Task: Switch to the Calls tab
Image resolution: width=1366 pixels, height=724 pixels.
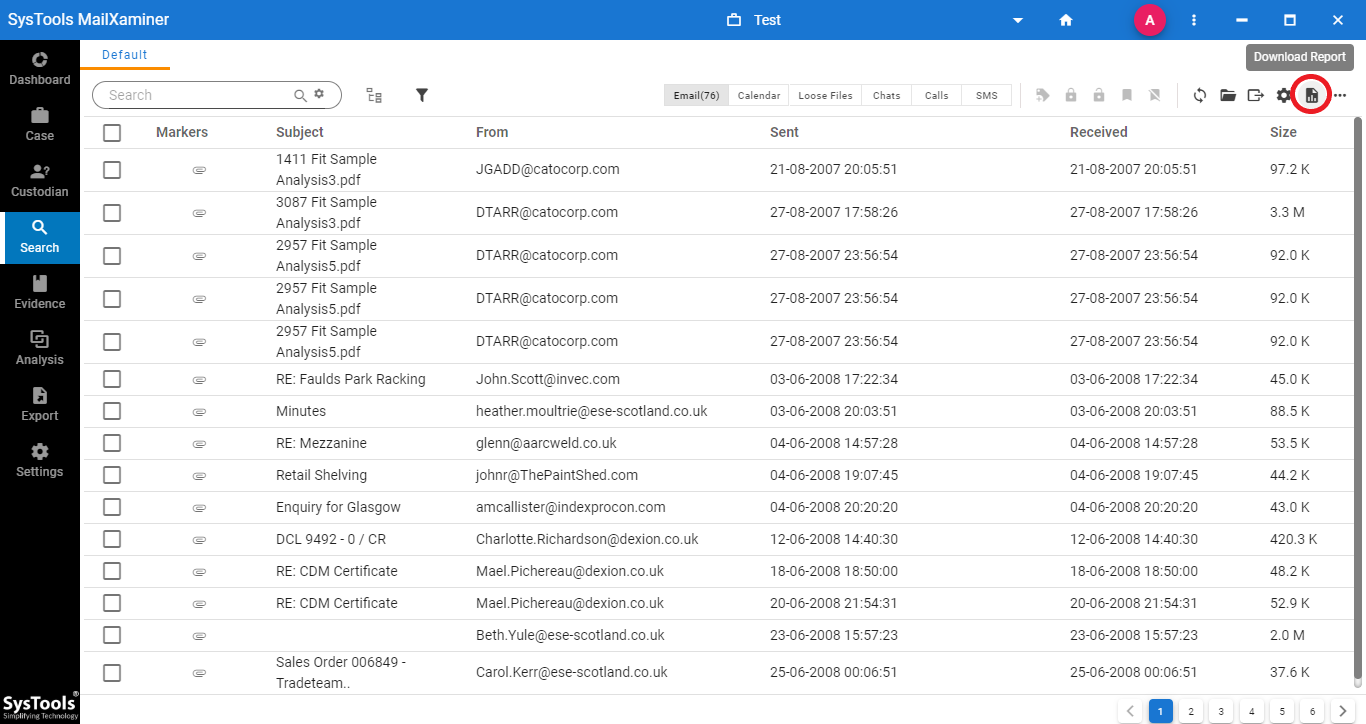Action: pyautogui.click(x=937, y=95)
